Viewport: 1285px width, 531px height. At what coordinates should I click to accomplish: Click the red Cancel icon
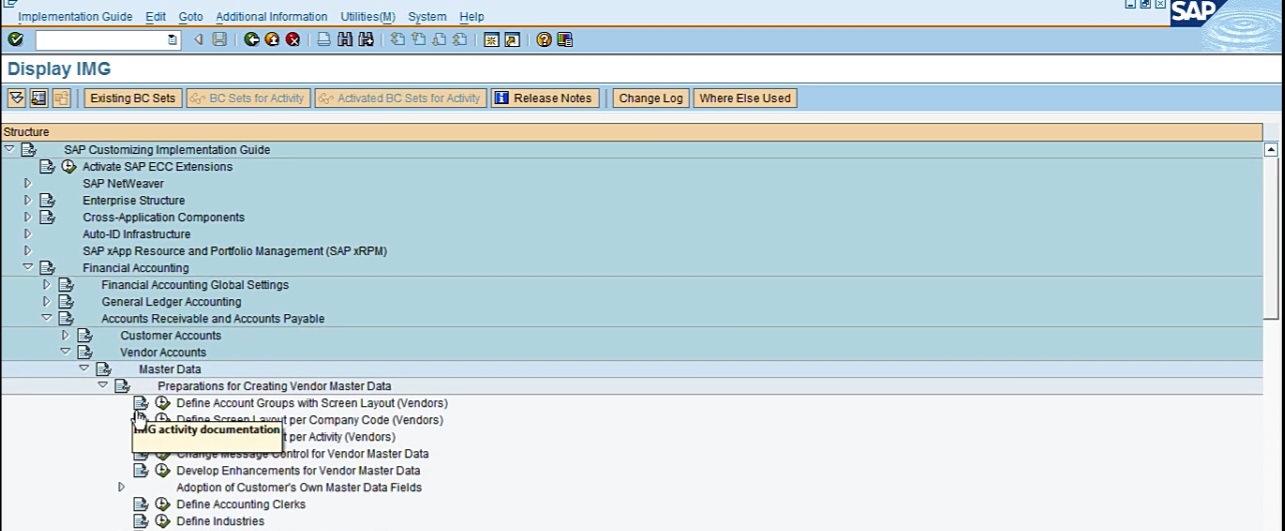(x=293, y=40)
